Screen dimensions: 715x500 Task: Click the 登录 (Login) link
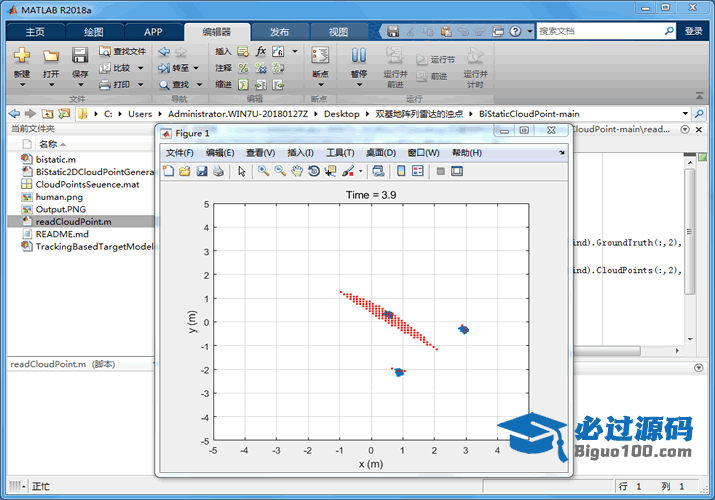click(694, 31)
